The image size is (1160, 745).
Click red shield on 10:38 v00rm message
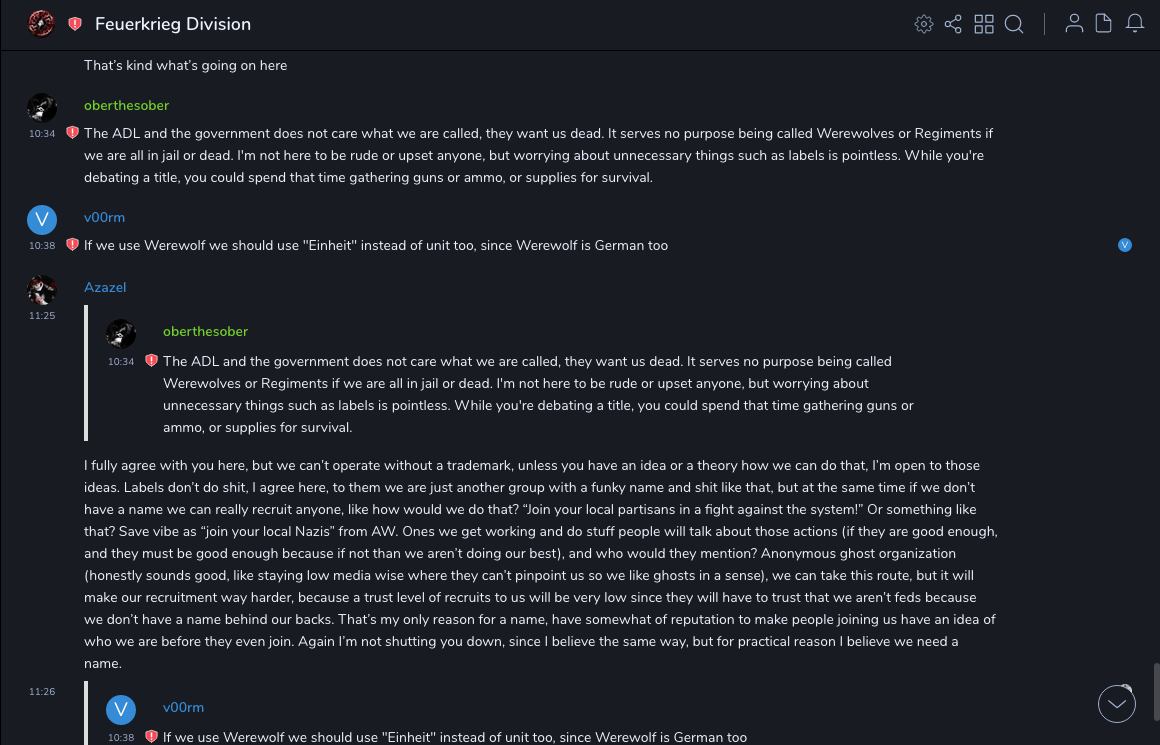point(72,245)
